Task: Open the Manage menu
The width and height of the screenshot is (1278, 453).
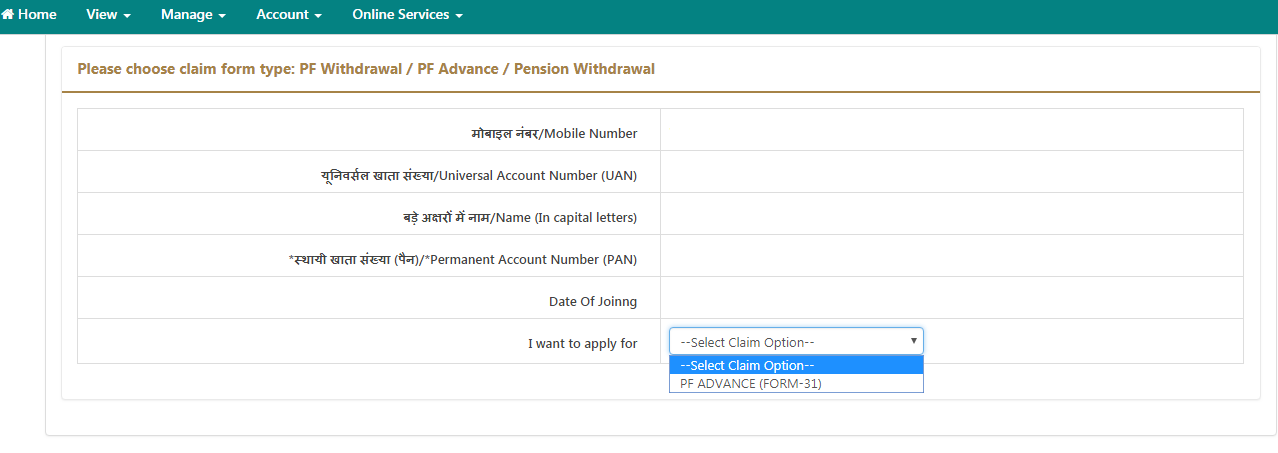Action: pos(193,15)
